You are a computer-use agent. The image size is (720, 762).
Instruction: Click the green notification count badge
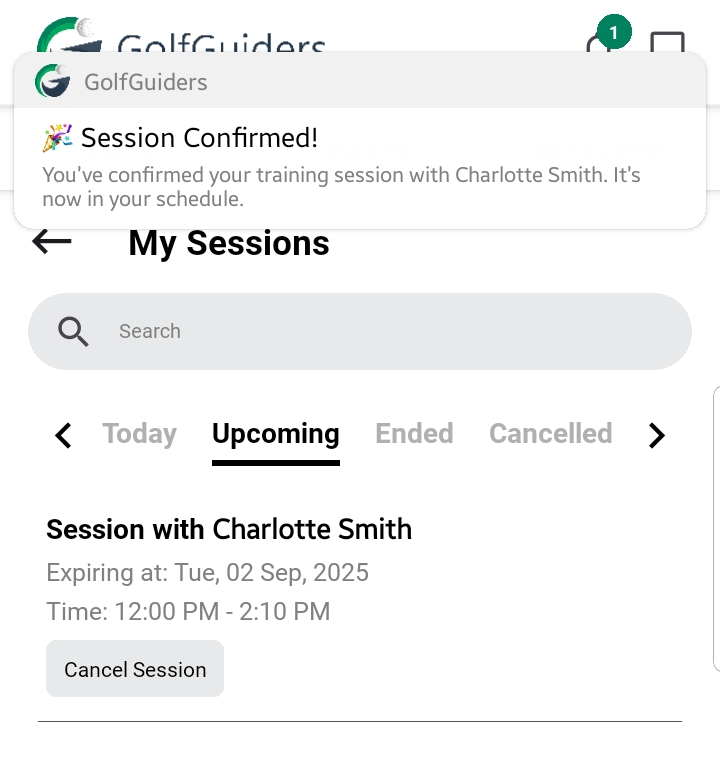tap(613, 33)
